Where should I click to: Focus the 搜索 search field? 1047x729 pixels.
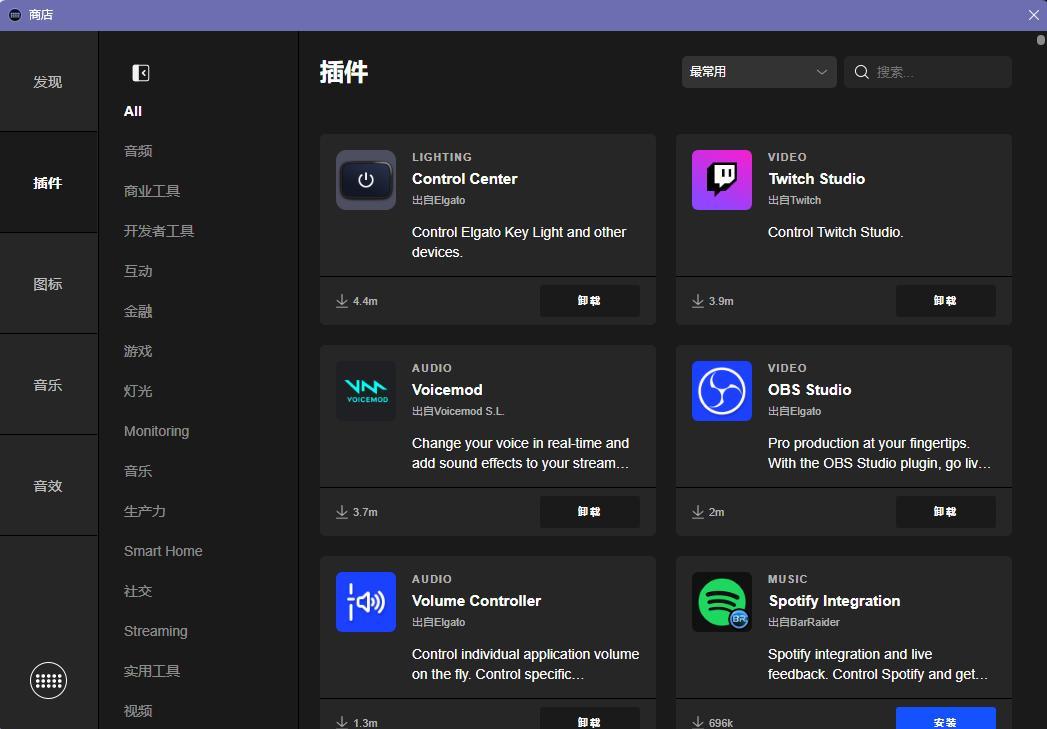click(928, 72)
